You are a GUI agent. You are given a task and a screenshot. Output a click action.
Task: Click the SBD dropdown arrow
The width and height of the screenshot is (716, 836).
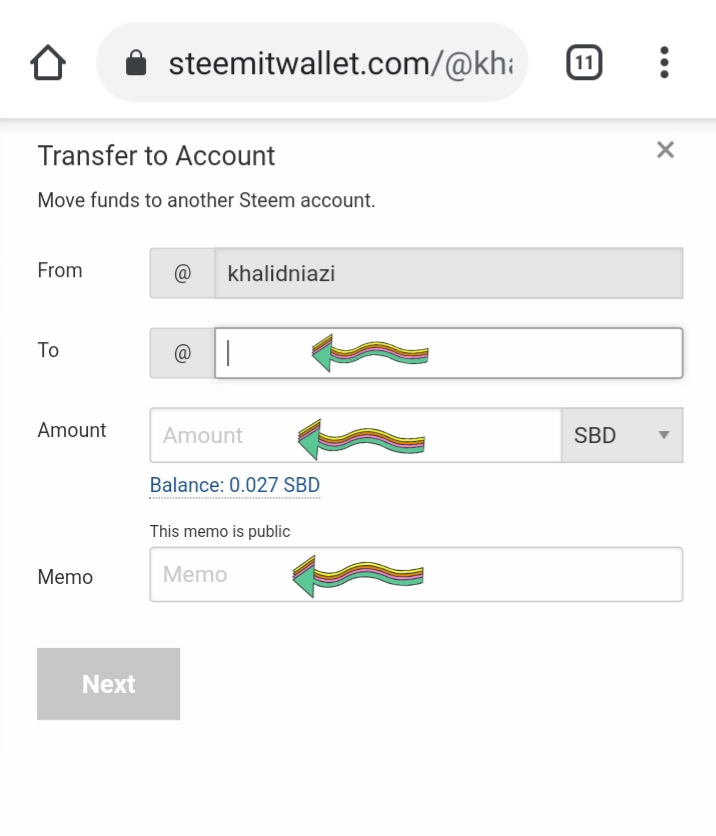(x=662, y=435)
